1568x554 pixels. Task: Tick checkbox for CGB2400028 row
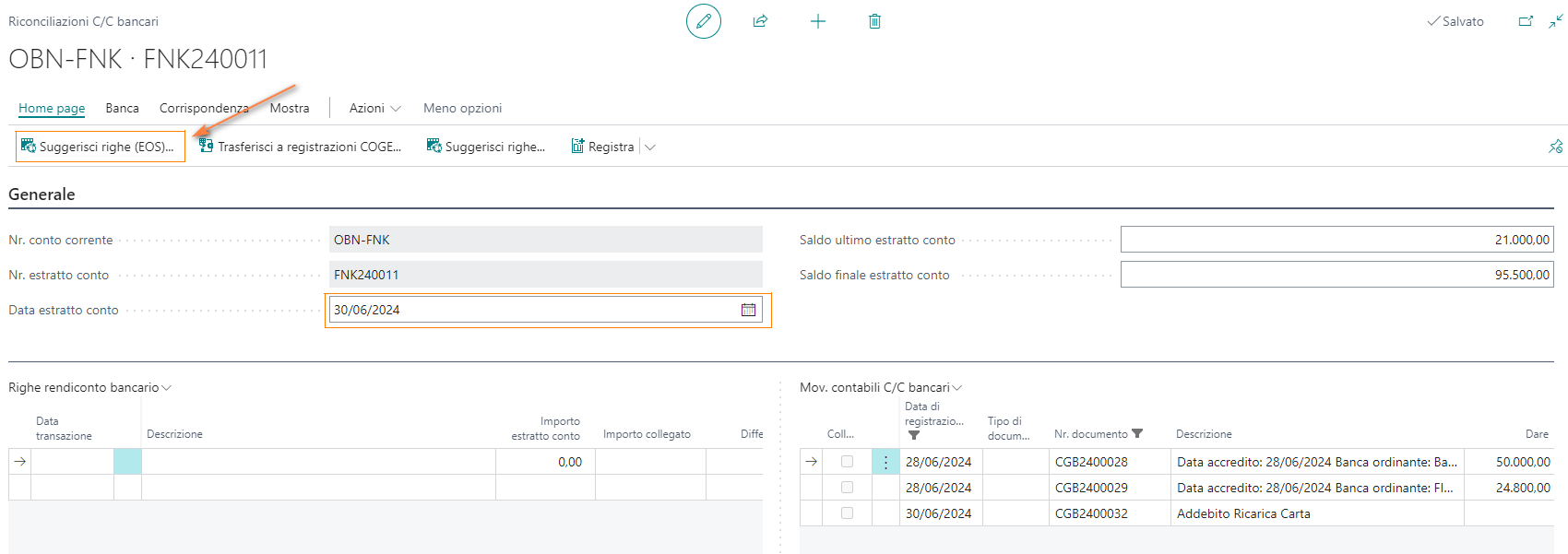click(x=847, y=462)
